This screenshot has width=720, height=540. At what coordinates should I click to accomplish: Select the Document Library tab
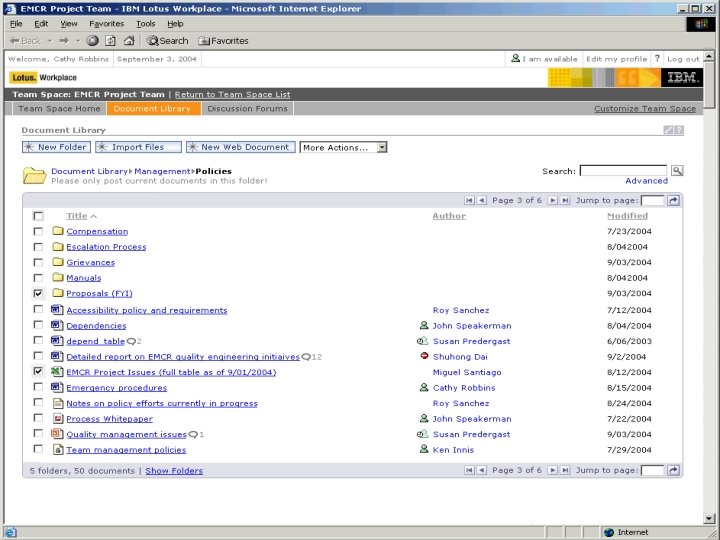point(152,109)
